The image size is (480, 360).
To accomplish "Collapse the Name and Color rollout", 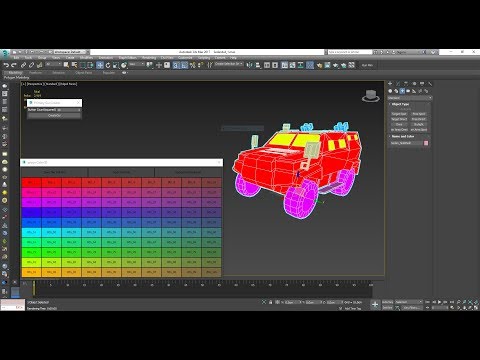I will tap(402, 137).
